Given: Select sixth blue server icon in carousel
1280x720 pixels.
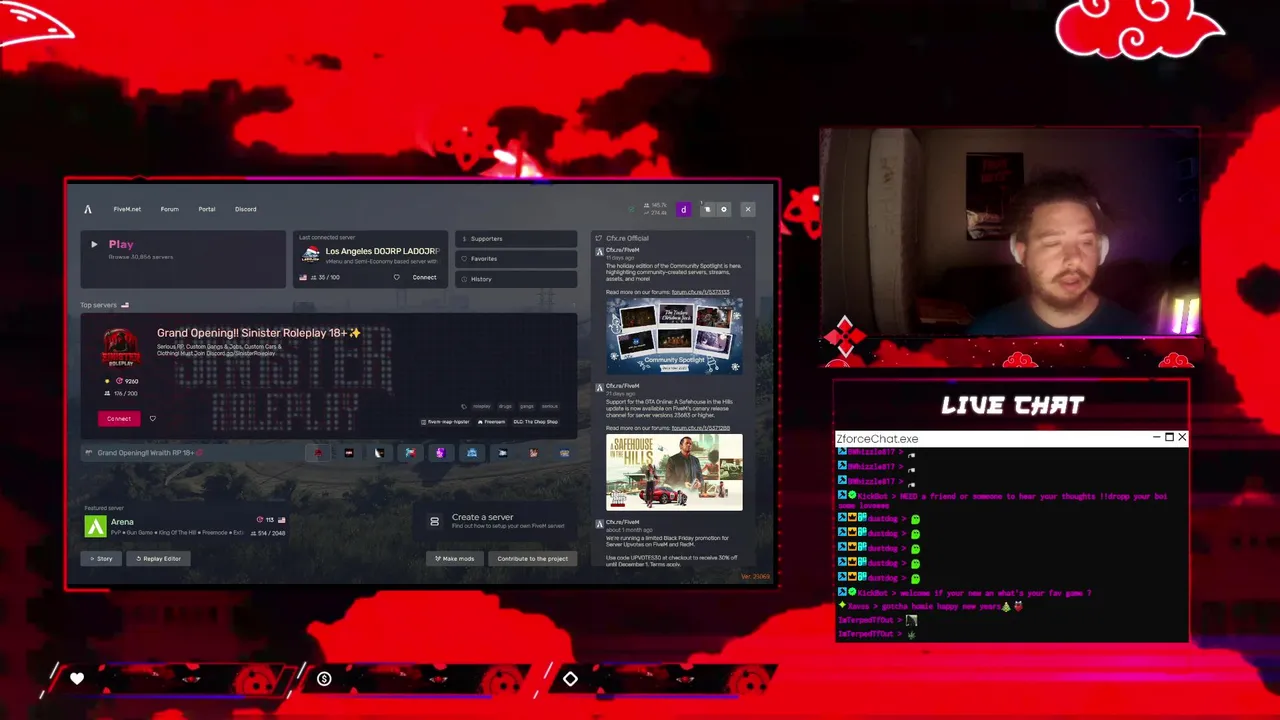Looking at the screenshot, I should tap(471, 453).
